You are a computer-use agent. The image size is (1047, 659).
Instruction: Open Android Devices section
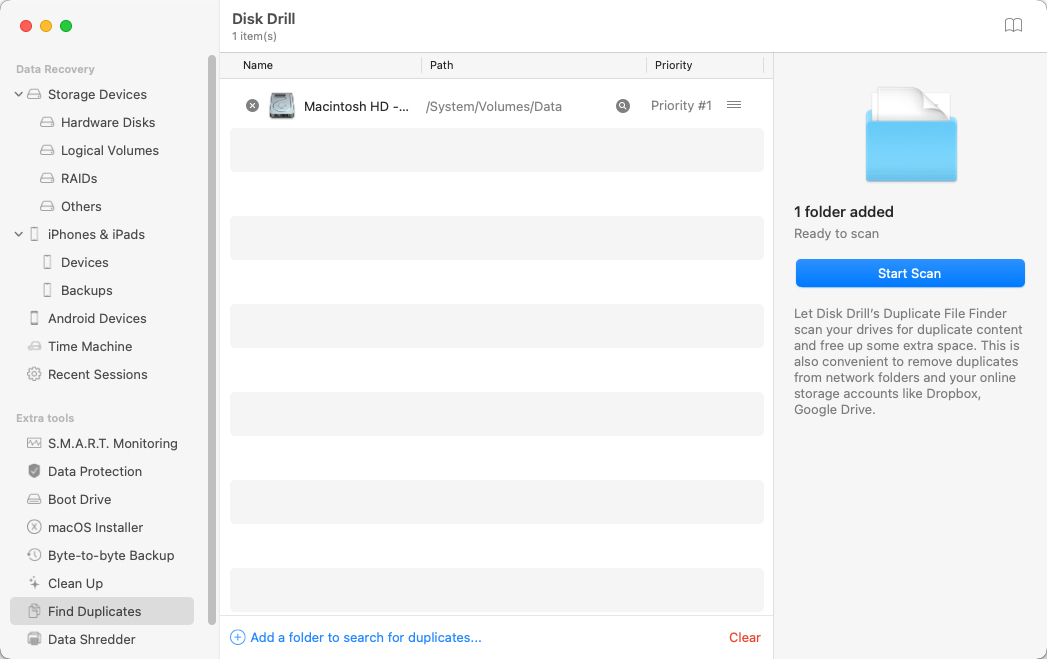(x=97, y=318)
